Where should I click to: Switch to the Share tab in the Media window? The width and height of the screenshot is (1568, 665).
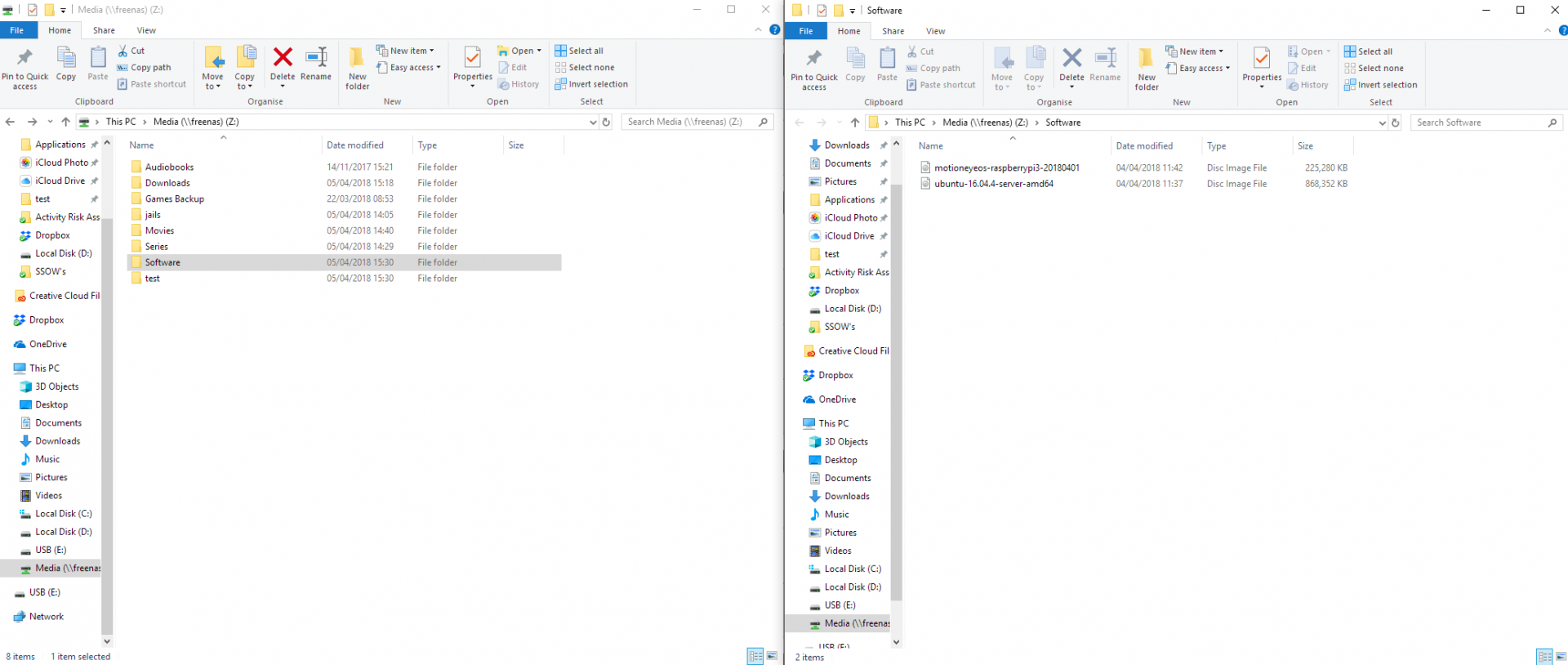coord(104,30)
